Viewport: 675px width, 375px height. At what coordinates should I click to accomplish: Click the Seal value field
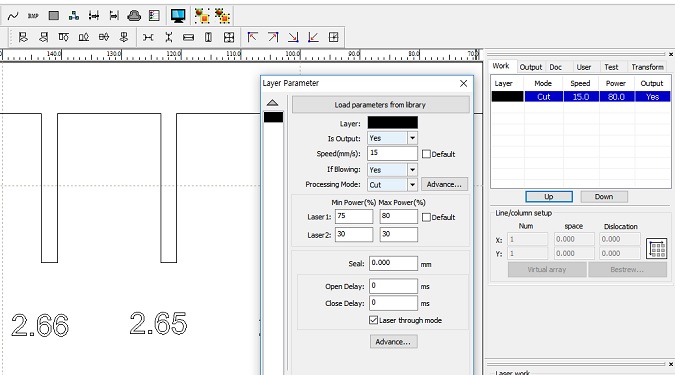point(393,263)
